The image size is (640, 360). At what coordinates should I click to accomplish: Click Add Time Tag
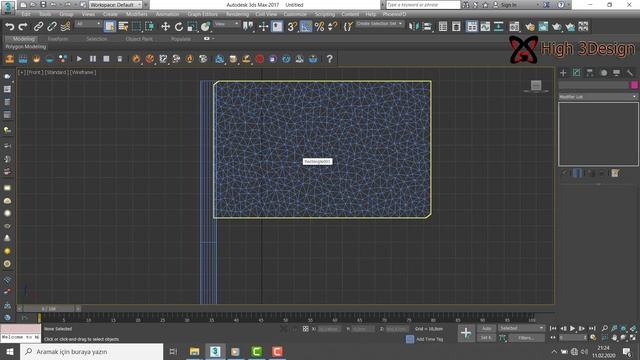429,339
